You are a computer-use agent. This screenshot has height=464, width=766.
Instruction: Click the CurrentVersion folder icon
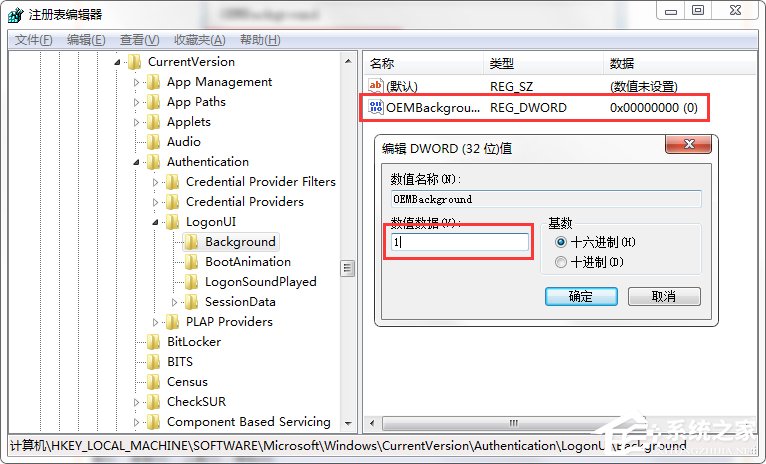134,62
